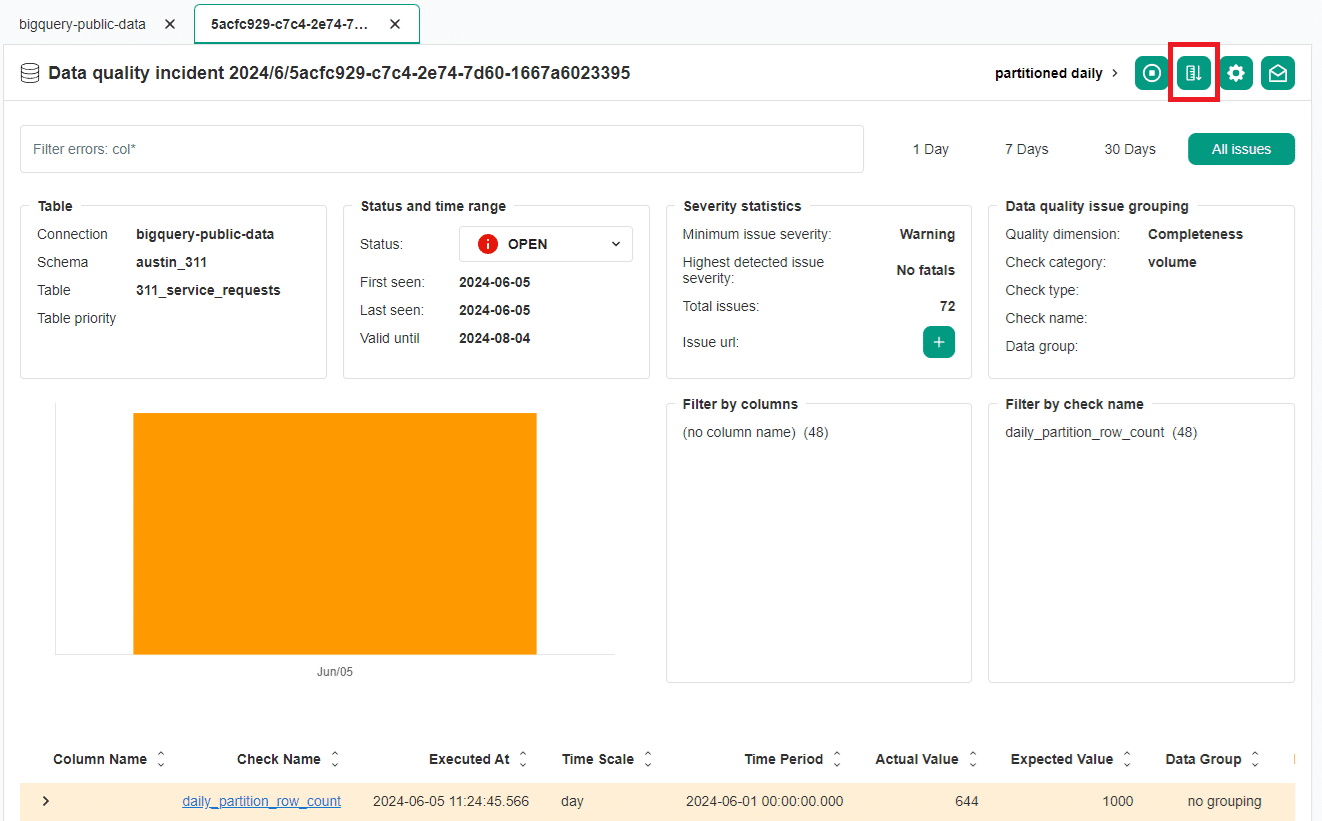Click the Table priority label
The width and height of the screenshot is (1322, 821).
point(77,318)
